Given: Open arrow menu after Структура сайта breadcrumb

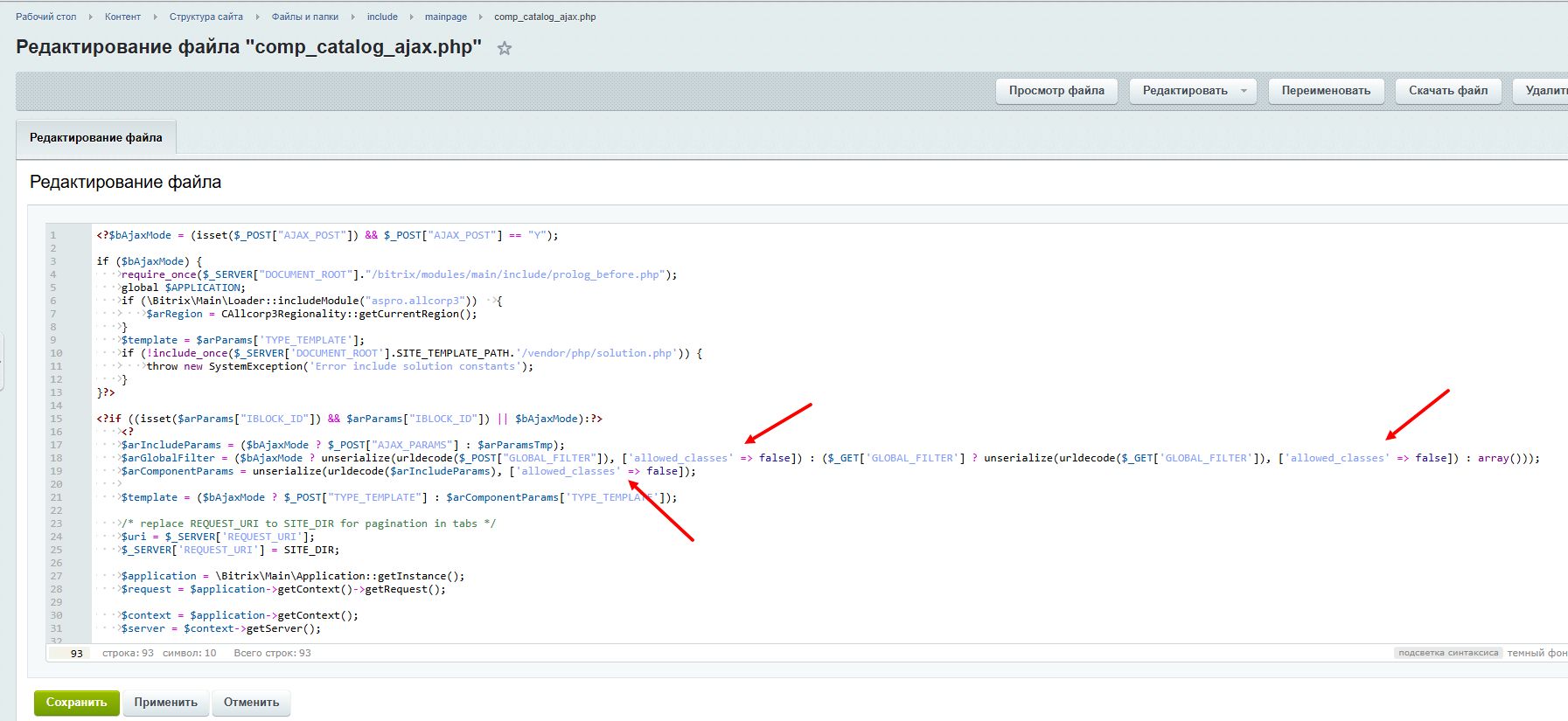Looking at the screenshot, I should [257, 17].
